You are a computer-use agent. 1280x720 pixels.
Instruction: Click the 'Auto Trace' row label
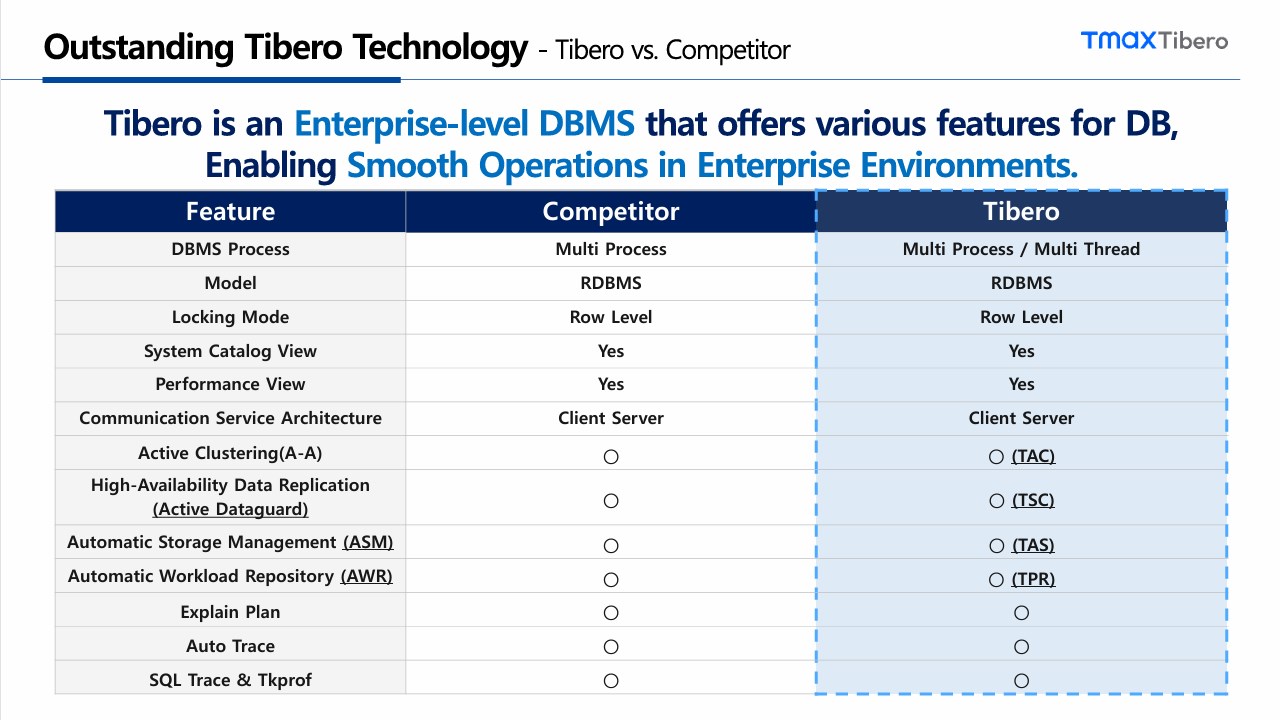(x=230, y=646)
